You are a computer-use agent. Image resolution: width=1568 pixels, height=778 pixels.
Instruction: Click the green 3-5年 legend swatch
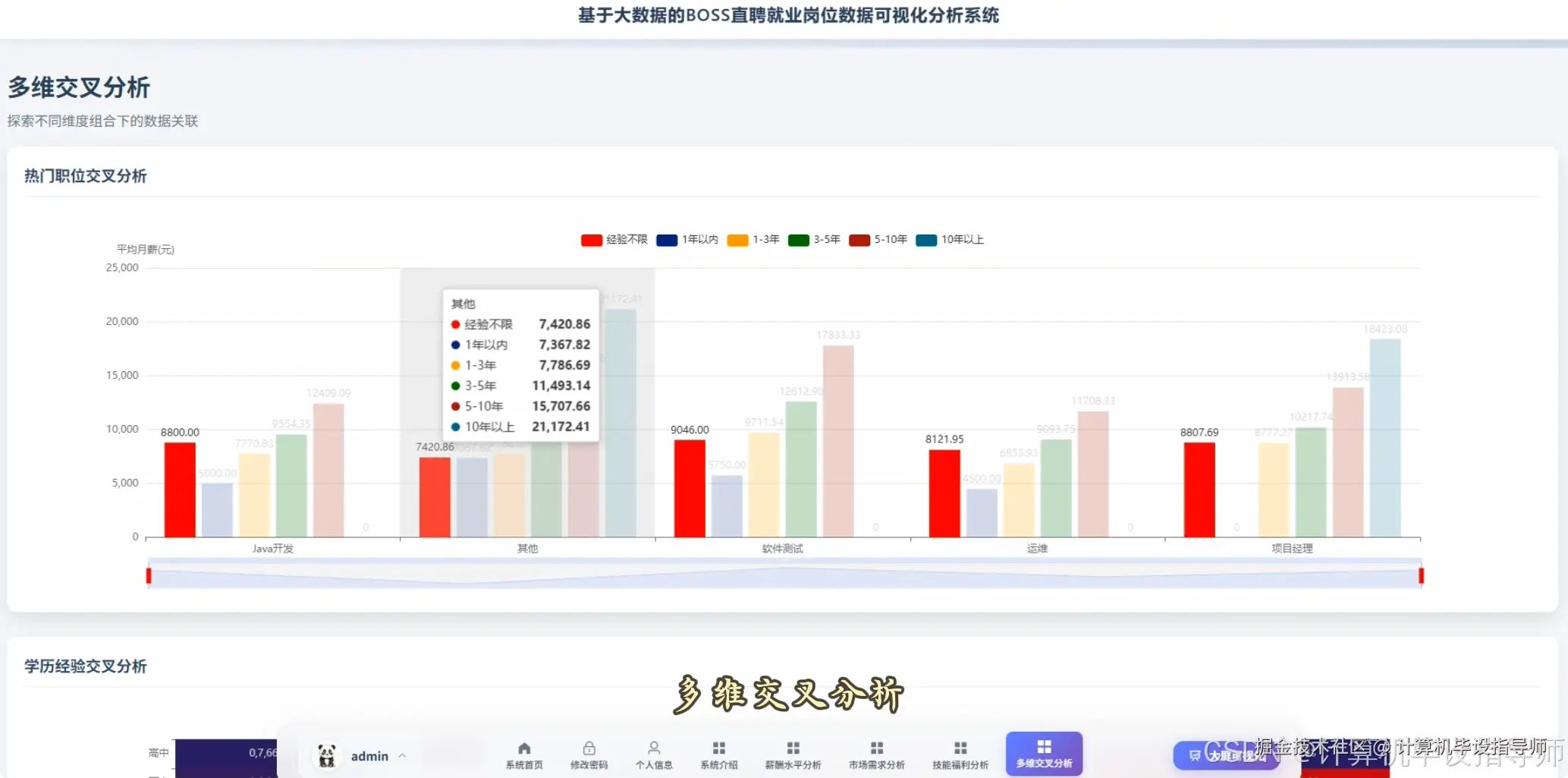[x=799, y=241]
